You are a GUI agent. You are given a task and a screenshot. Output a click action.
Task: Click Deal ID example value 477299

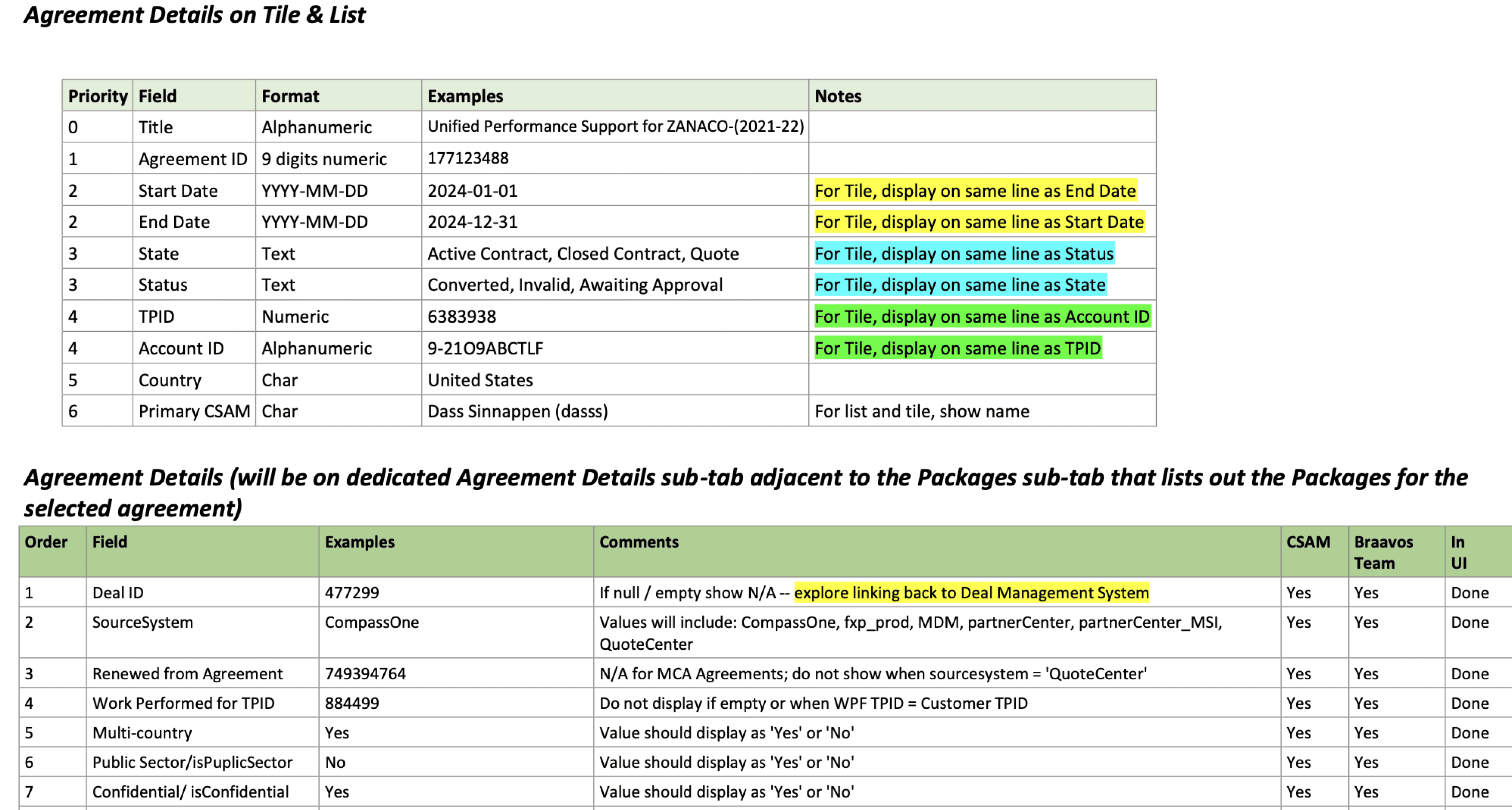[352, 592]
